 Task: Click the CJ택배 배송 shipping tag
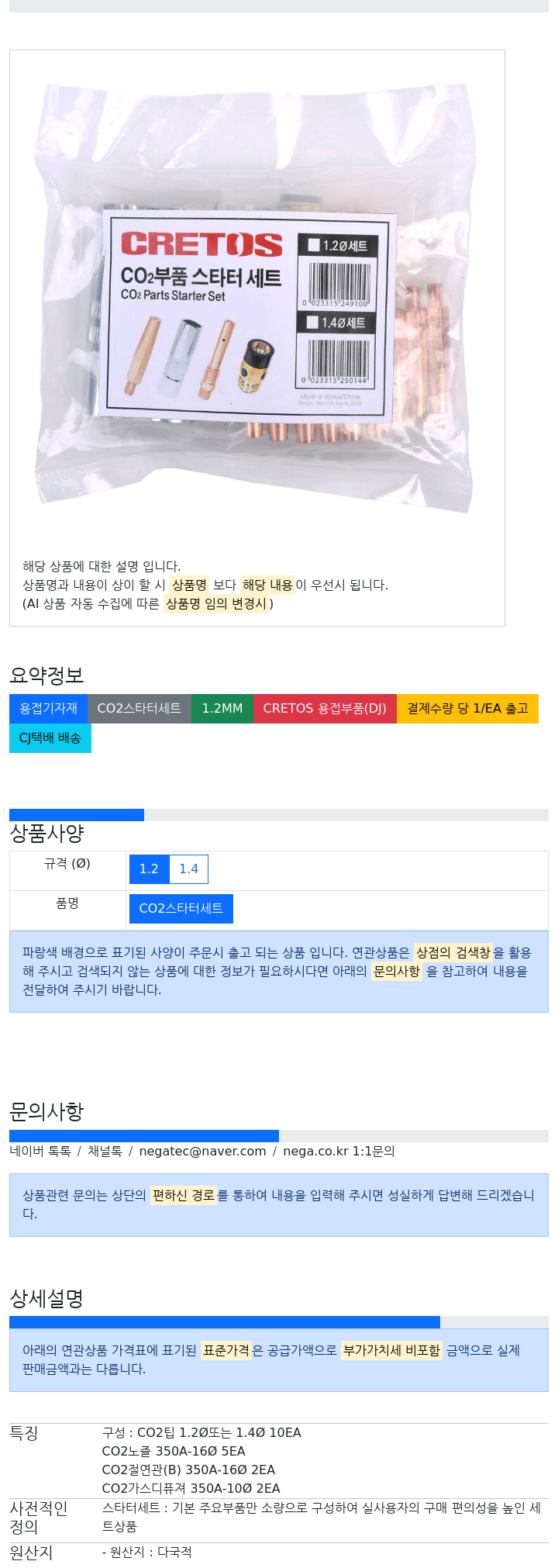[50, 737]
